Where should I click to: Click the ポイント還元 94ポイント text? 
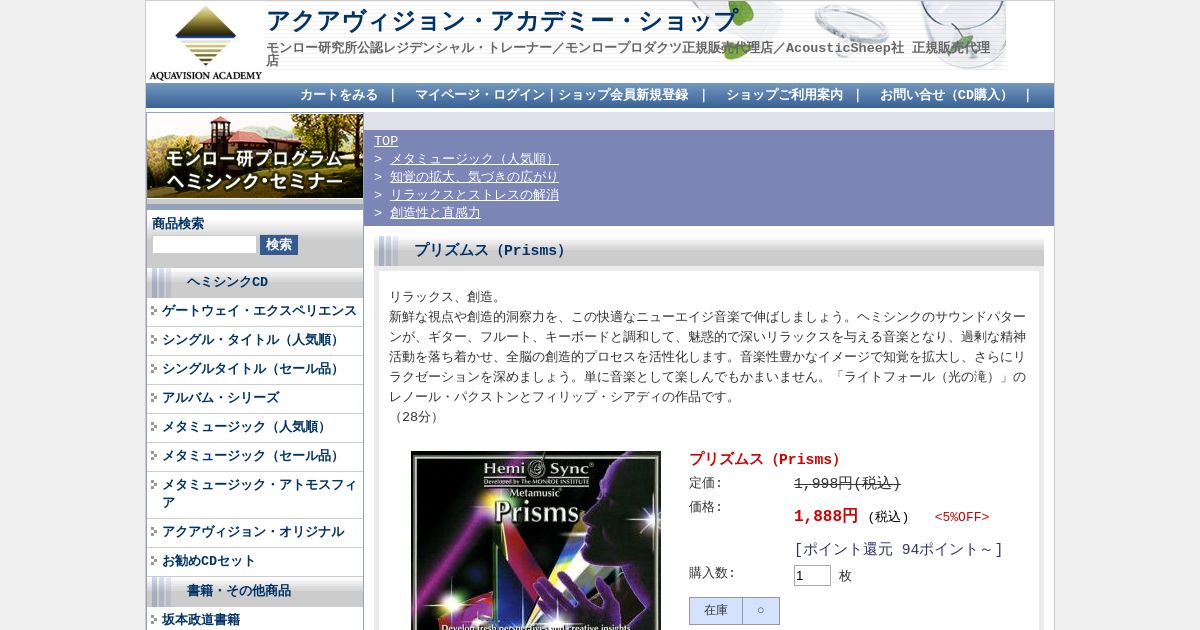(x=898, y=550)
